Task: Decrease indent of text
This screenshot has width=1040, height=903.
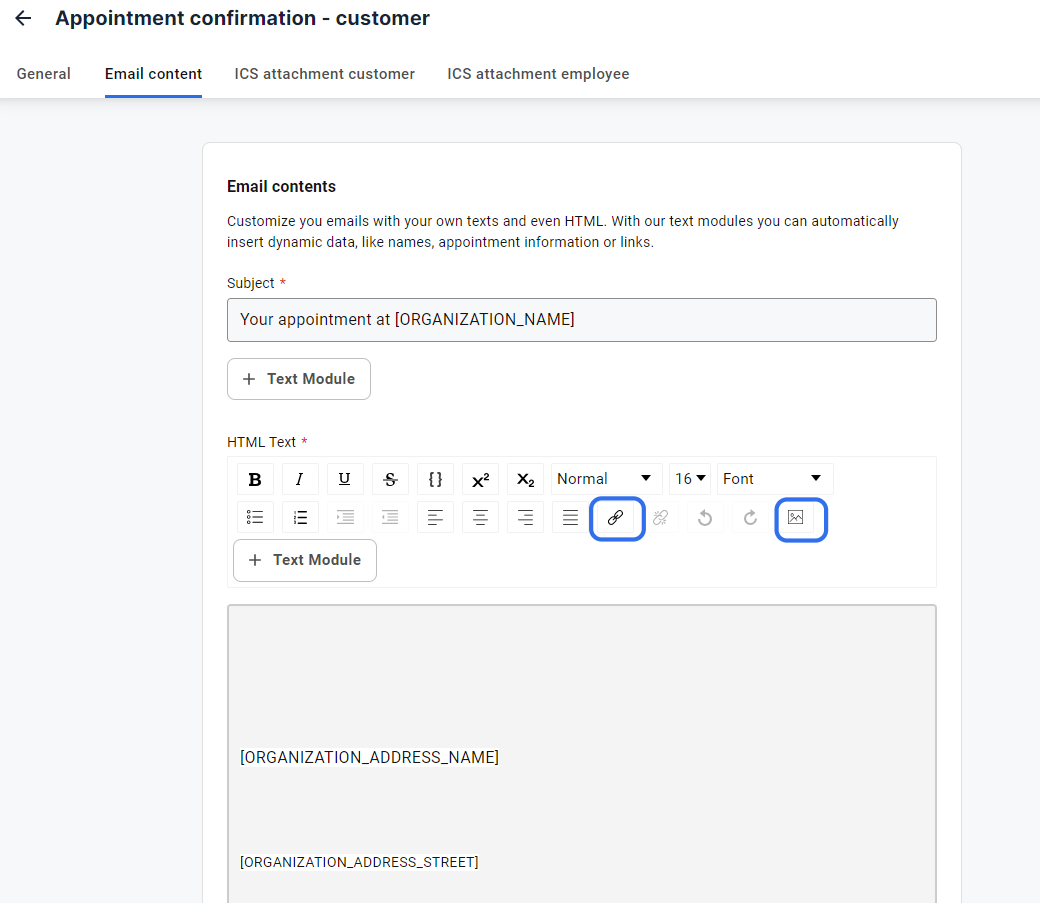Action: pyautogui.click(x=390, y=518)
